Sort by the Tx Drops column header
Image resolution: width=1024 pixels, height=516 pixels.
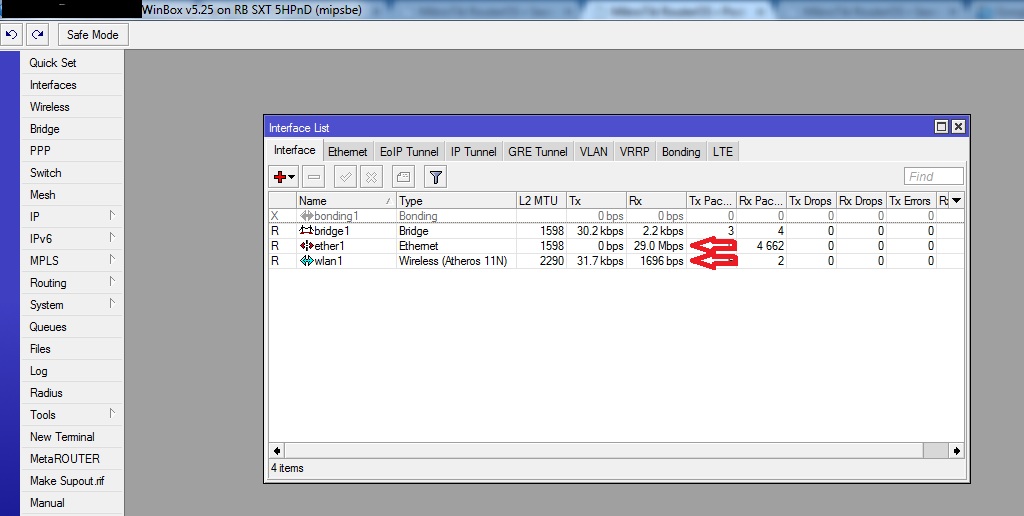pos(810,201)
